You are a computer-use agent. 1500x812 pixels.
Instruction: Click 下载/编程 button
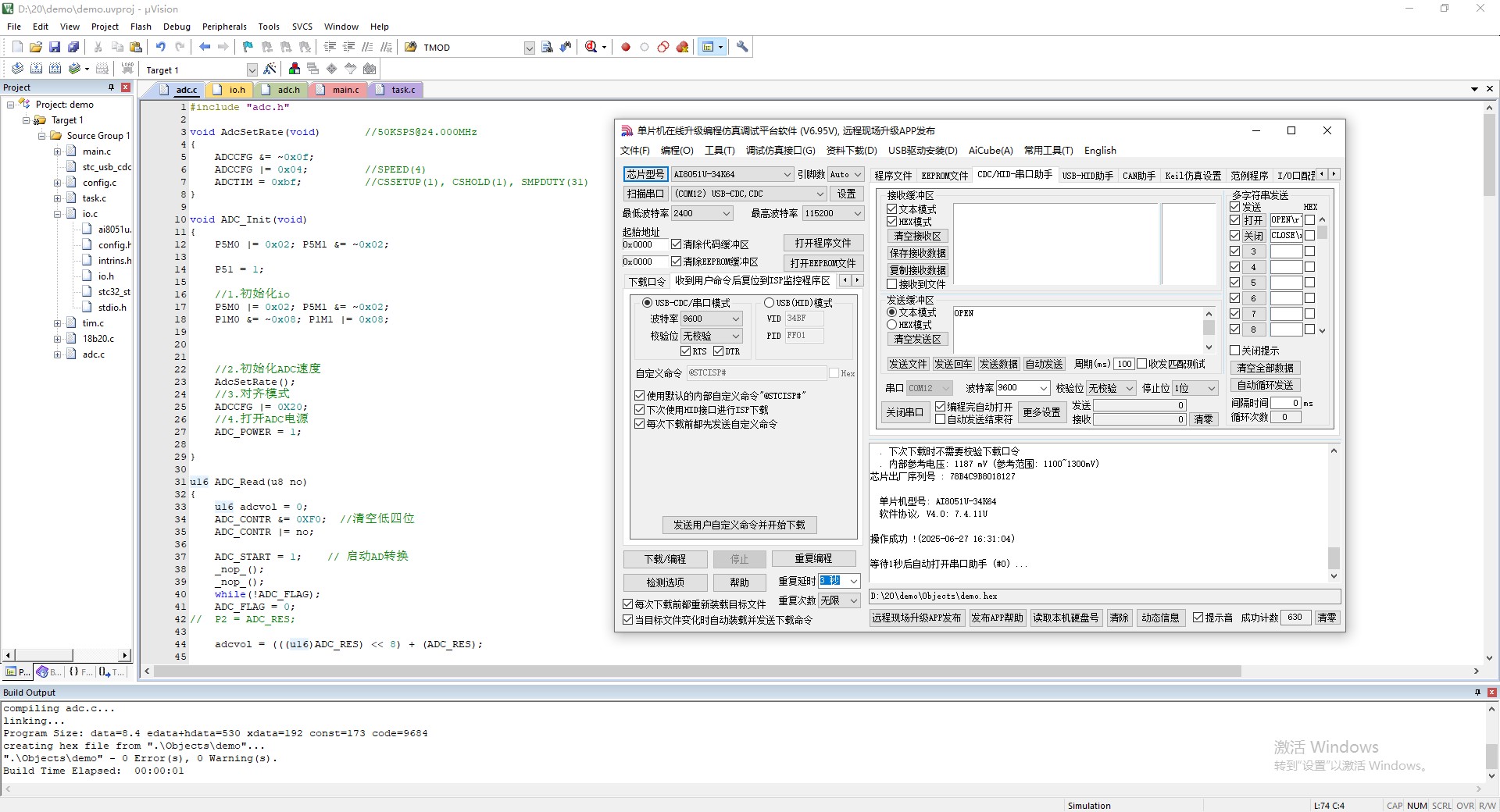click(x=665, y=559)
